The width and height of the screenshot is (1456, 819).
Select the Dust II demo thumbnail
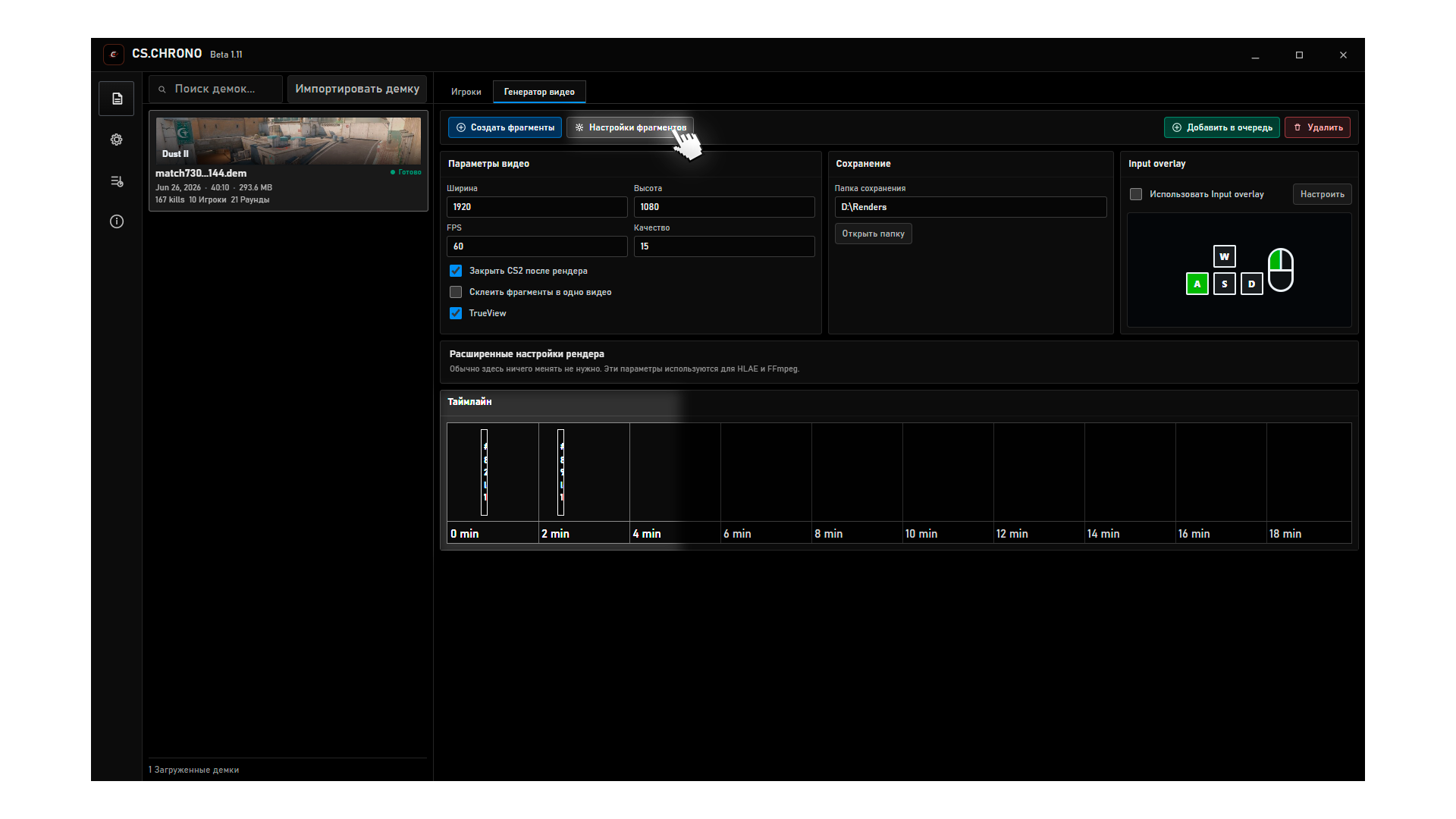[288, 141]
